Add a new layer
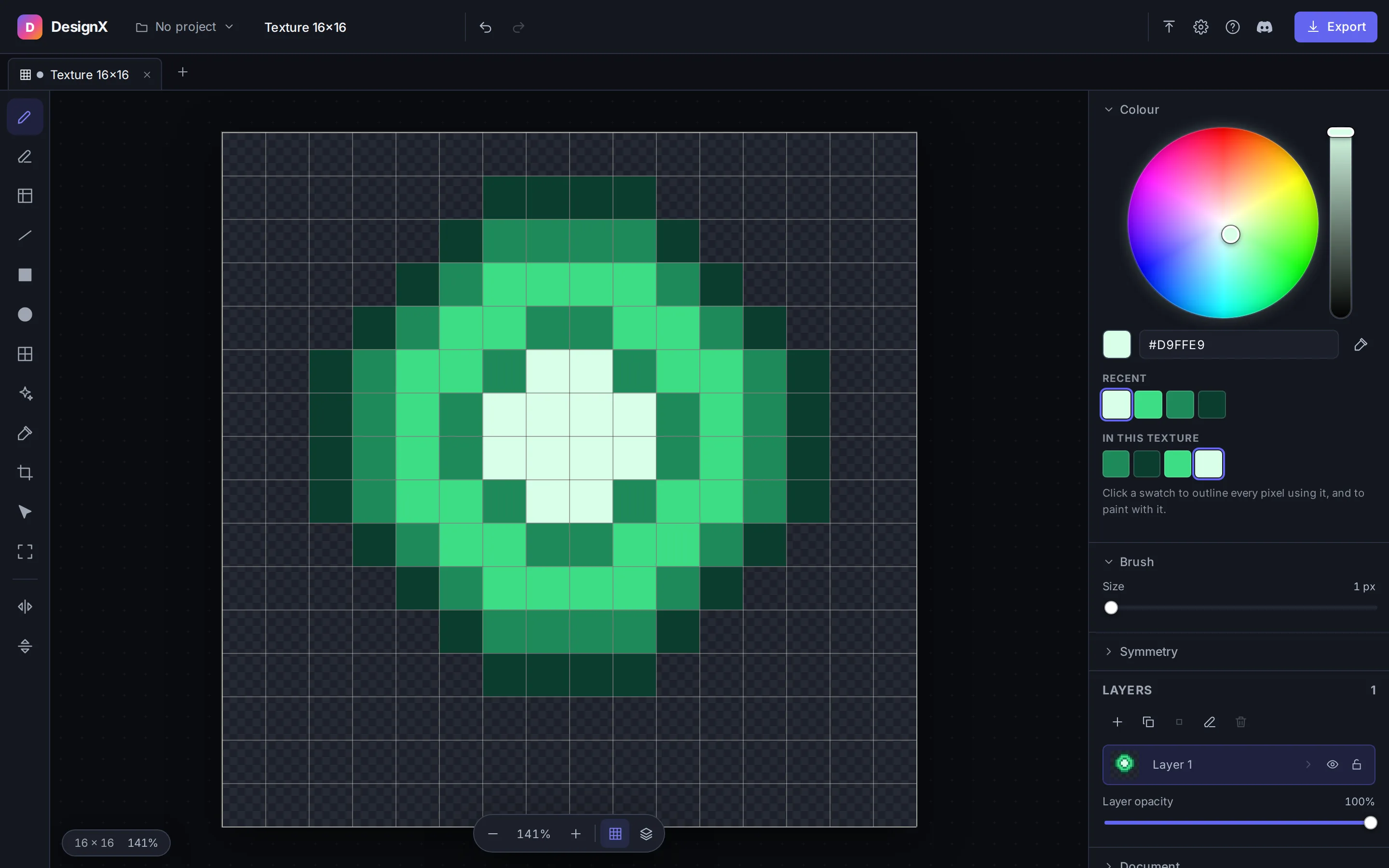 pos(1117,722)
